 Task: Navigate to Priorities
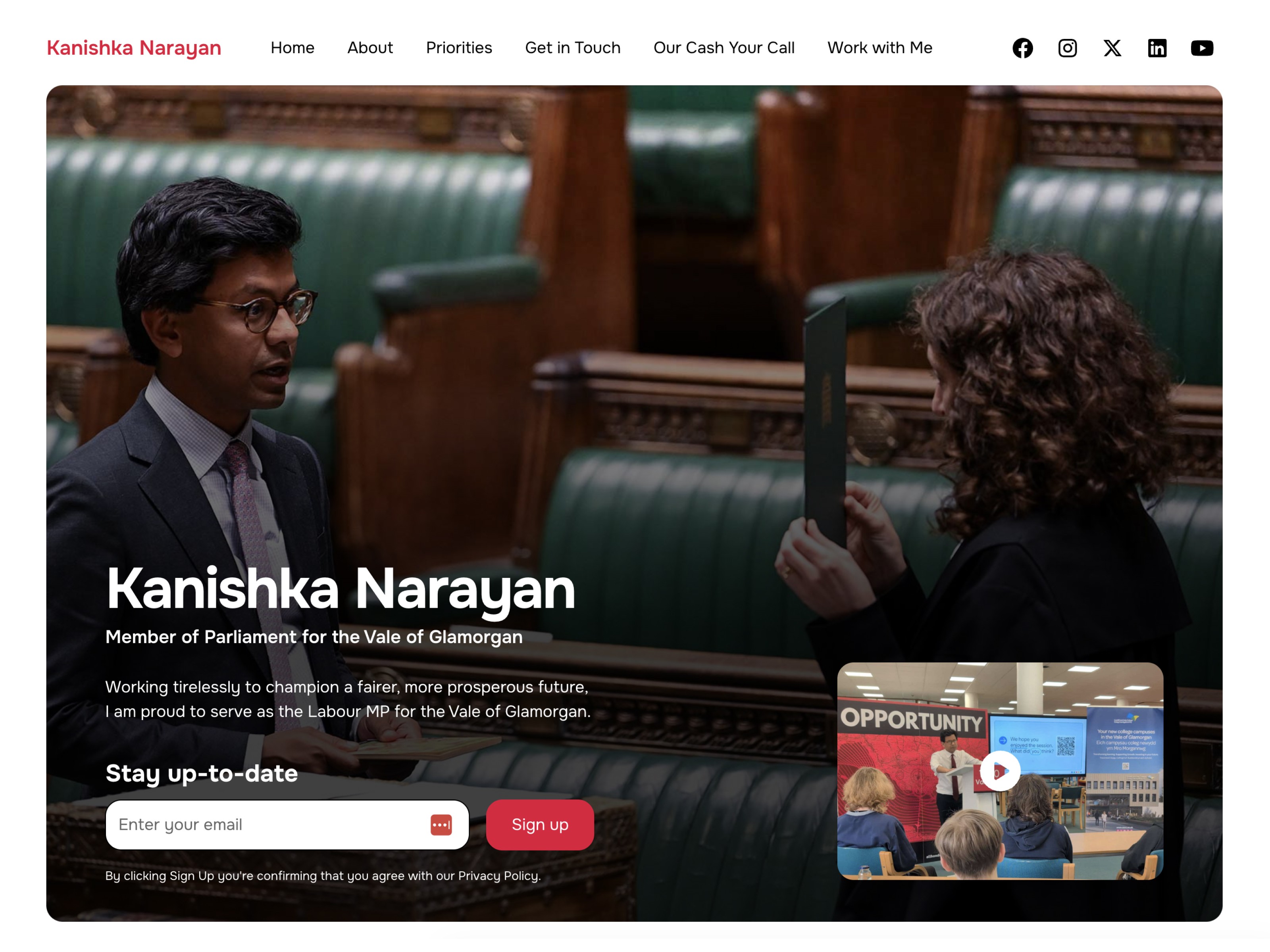459,48
